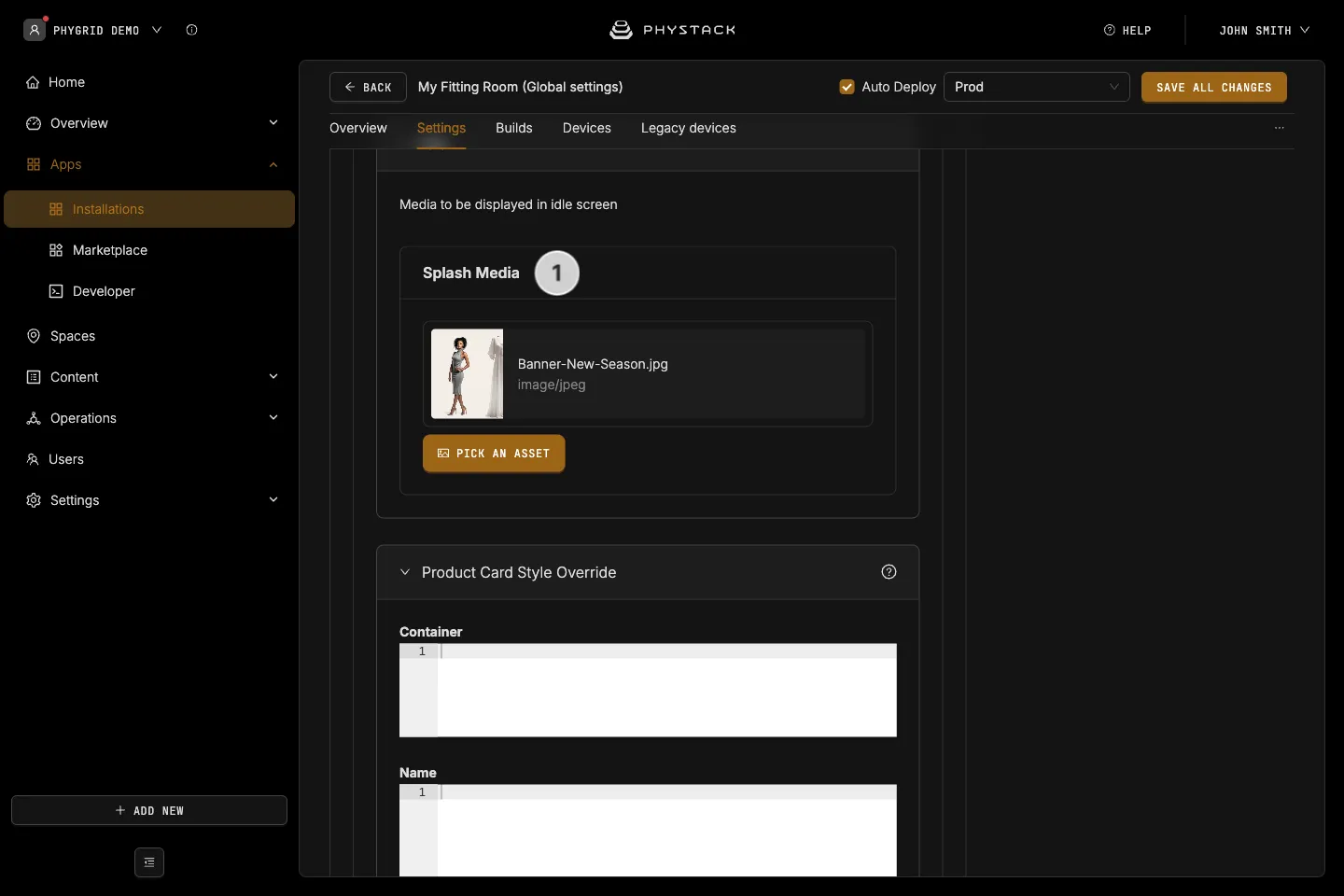This screenshot has width=1344, height=896.
Task: Click the Banner-New-Season.jpg thumbnail
Action: (467, 373)
